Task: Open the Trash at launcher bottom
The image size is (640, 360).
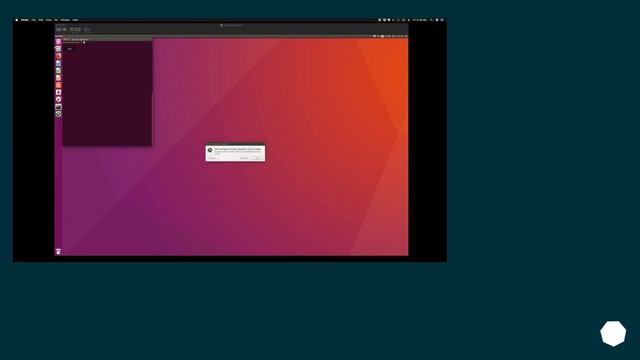Action: 58,251
